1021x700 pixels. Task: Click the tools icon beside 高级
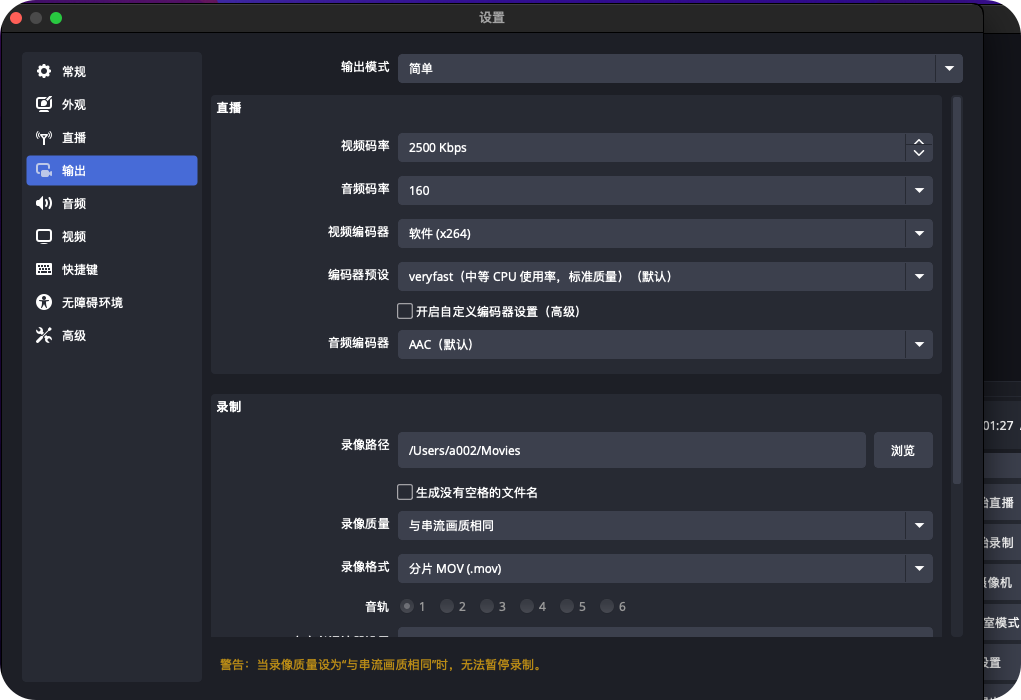click(x=44, y=335)
